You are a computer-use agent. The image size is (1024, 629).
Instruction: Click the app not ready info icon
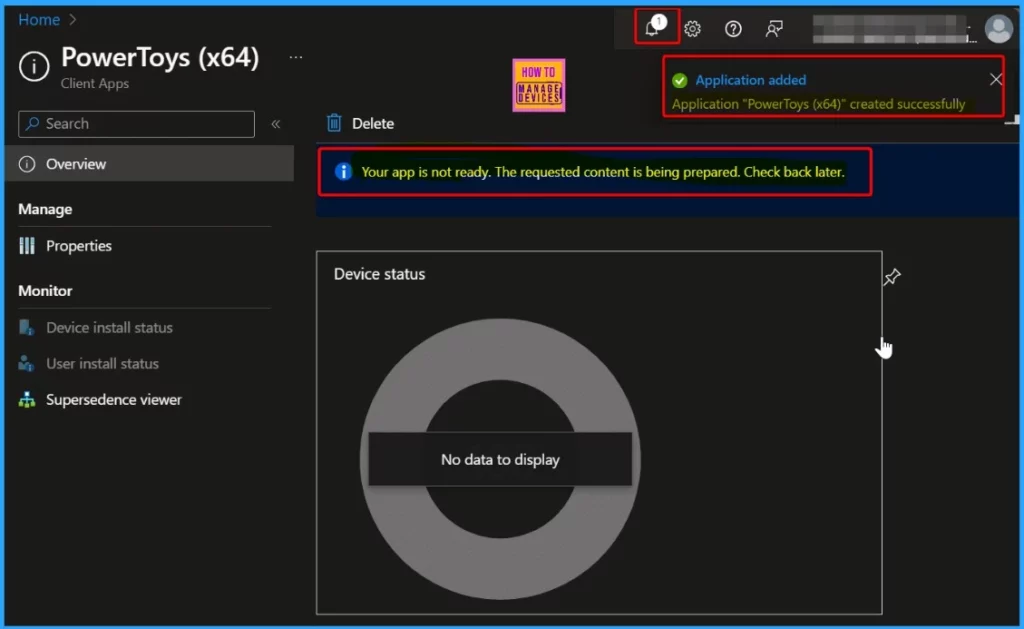tap(344, 172)
